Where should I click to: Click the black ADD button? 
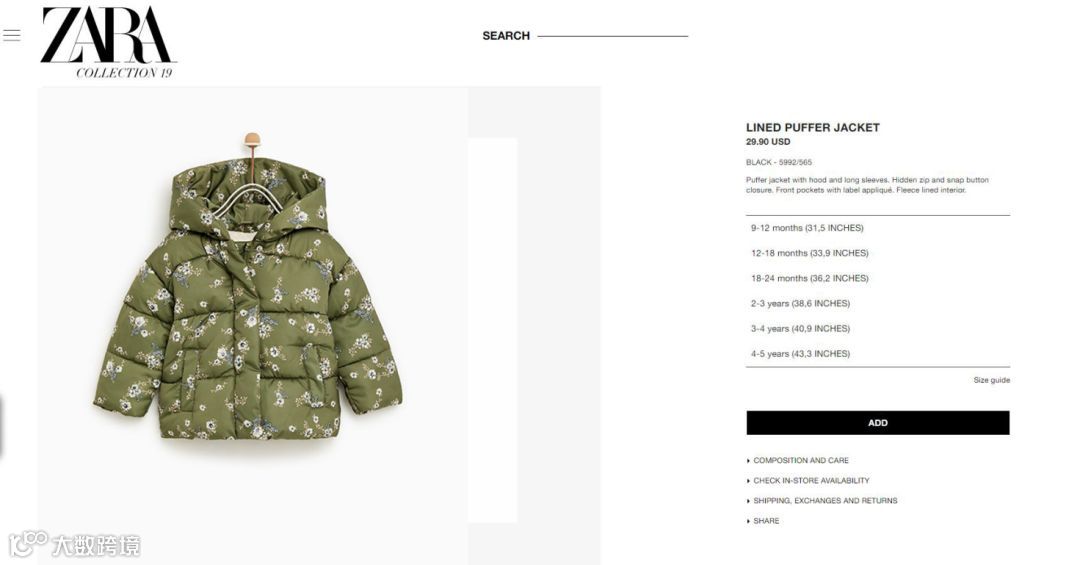tap(878, 423)
